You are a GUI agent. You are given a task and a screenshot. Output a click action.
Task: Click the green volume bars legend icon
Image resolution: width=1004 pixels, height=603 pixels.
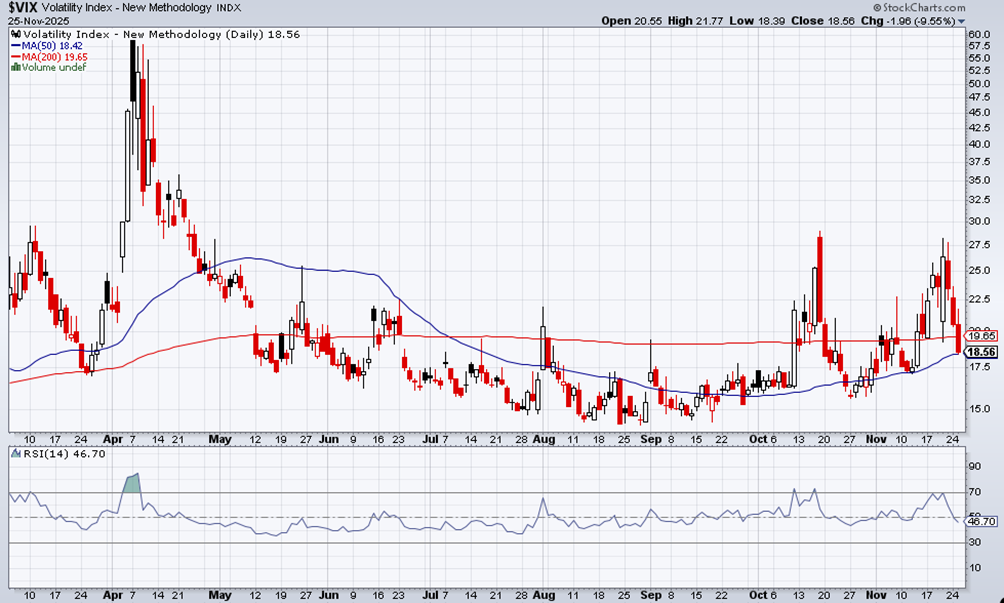[16, 67]
